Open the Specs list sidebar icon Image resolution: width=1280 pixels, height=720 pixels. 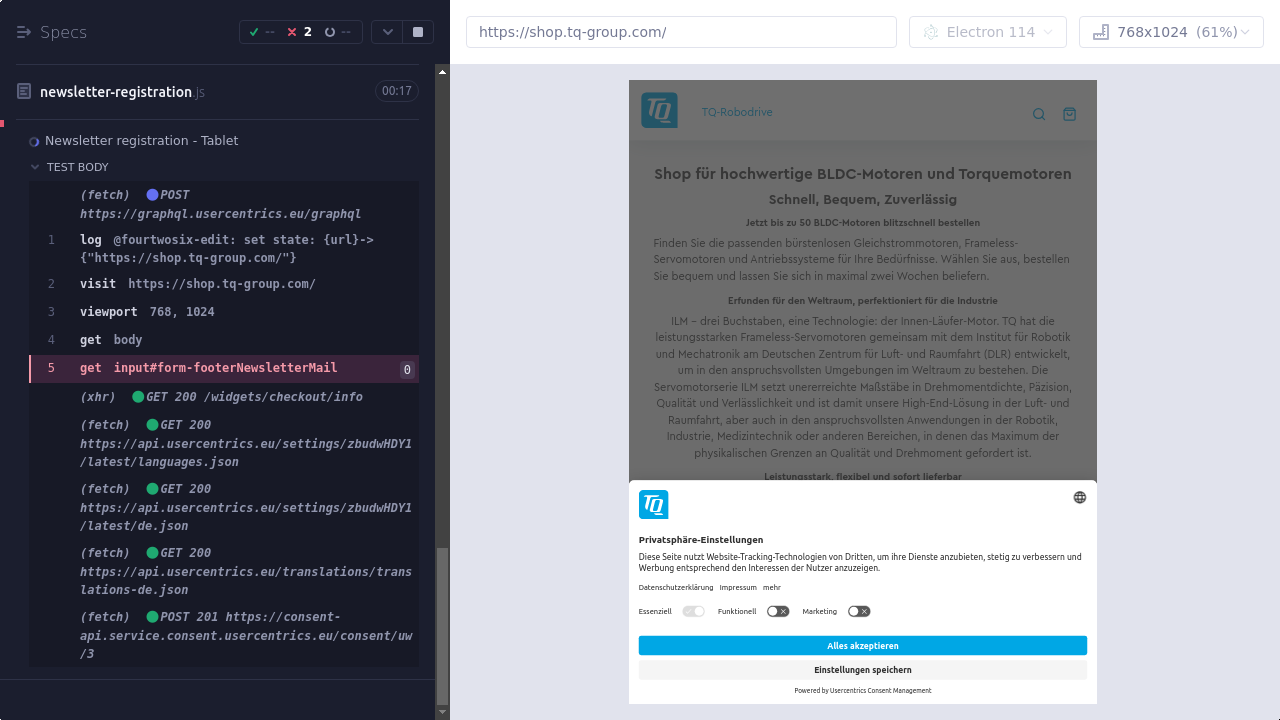click(24, 32)
